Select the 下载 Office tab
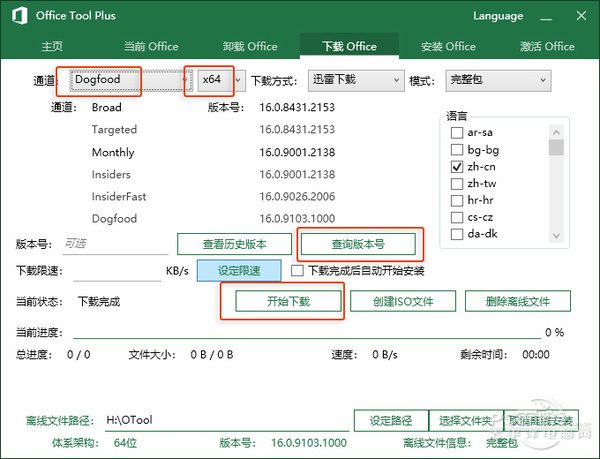The height and width of the screenshot is (459, 600). [349, 46]
